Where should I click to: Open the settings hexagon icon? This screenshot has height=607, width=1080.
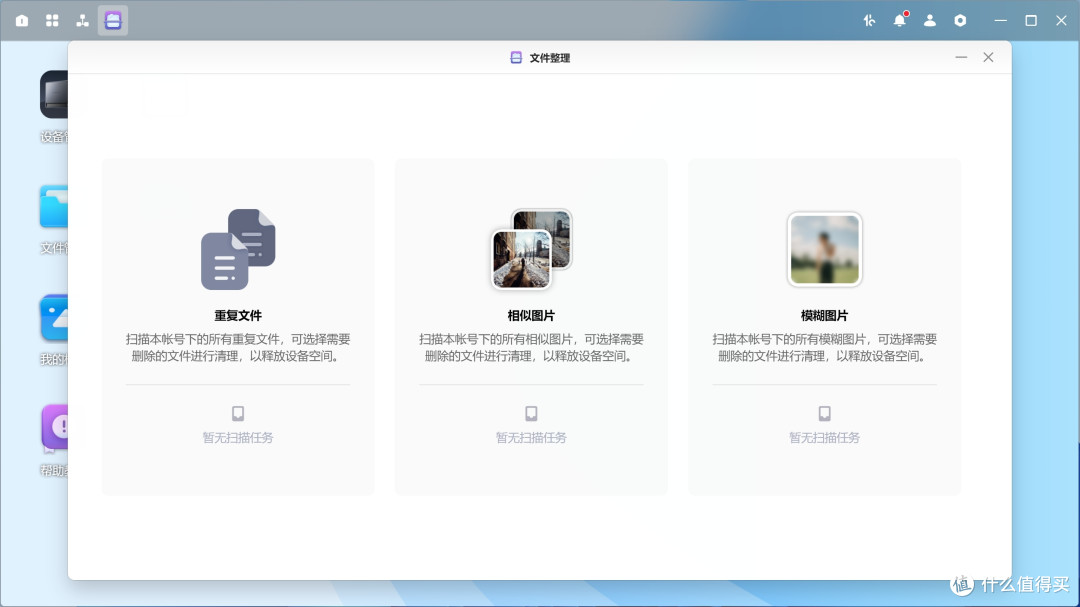[960, 21]
